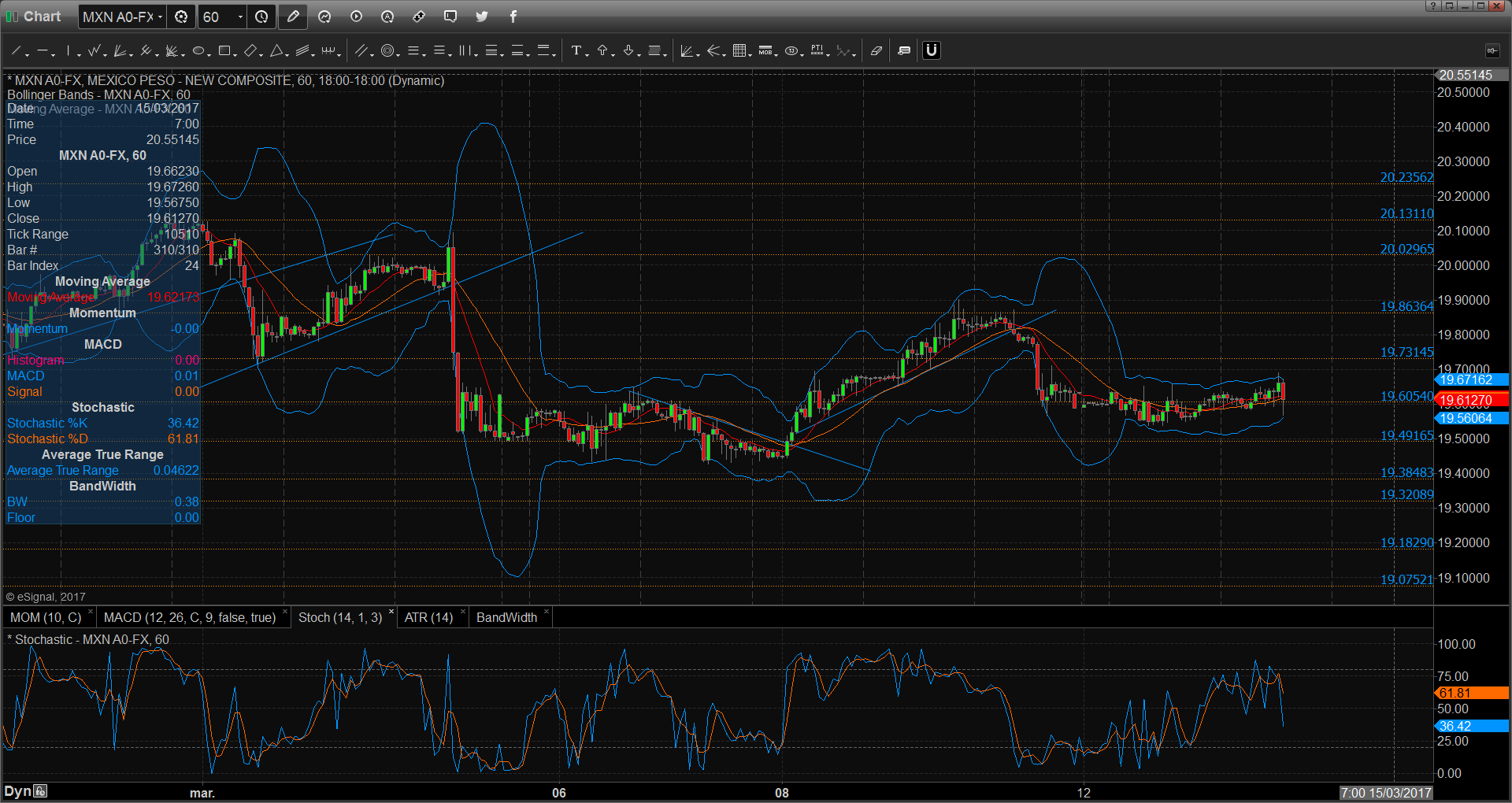Expand the rectangle tool options arrow
The width and height of the screenshot is (1512, 803).
[x=235, y=54]
